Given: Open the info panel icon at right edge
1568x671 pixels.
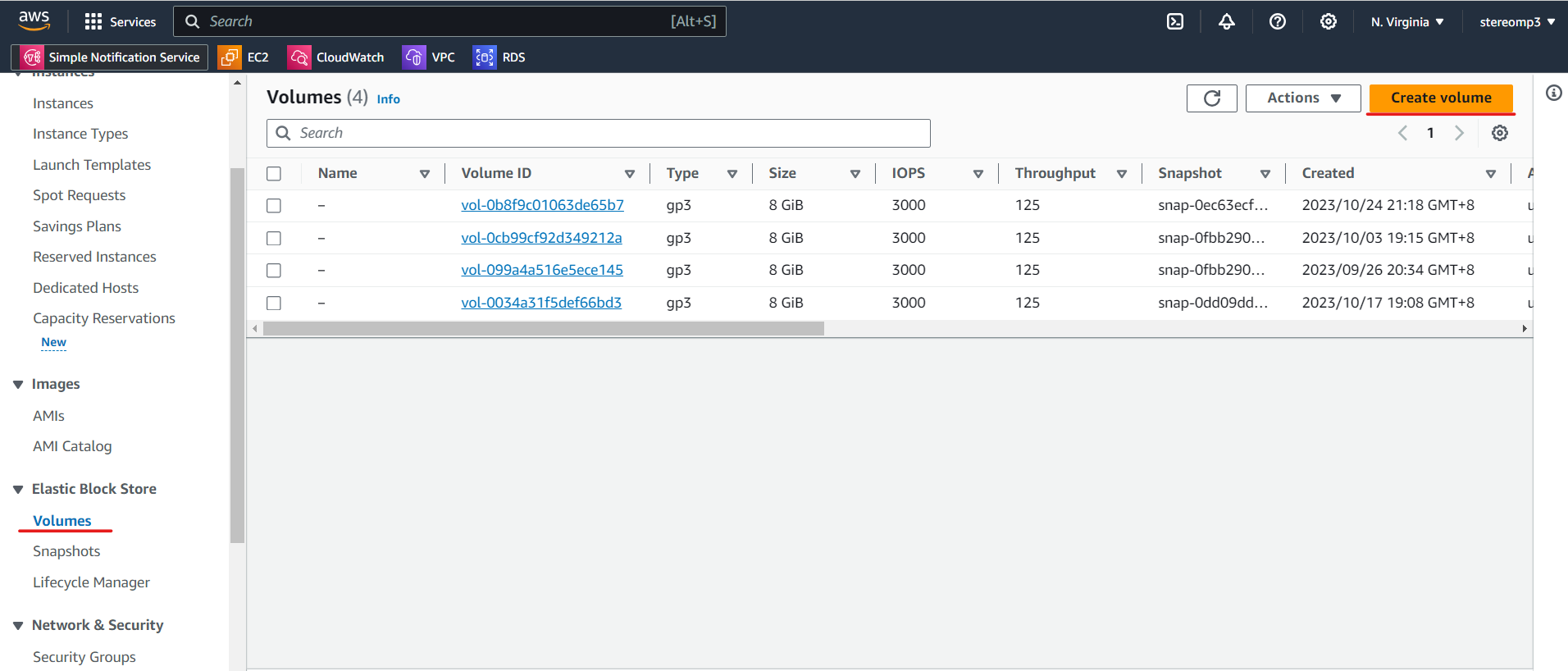Looking at the screenshot, I should 1554,93.
